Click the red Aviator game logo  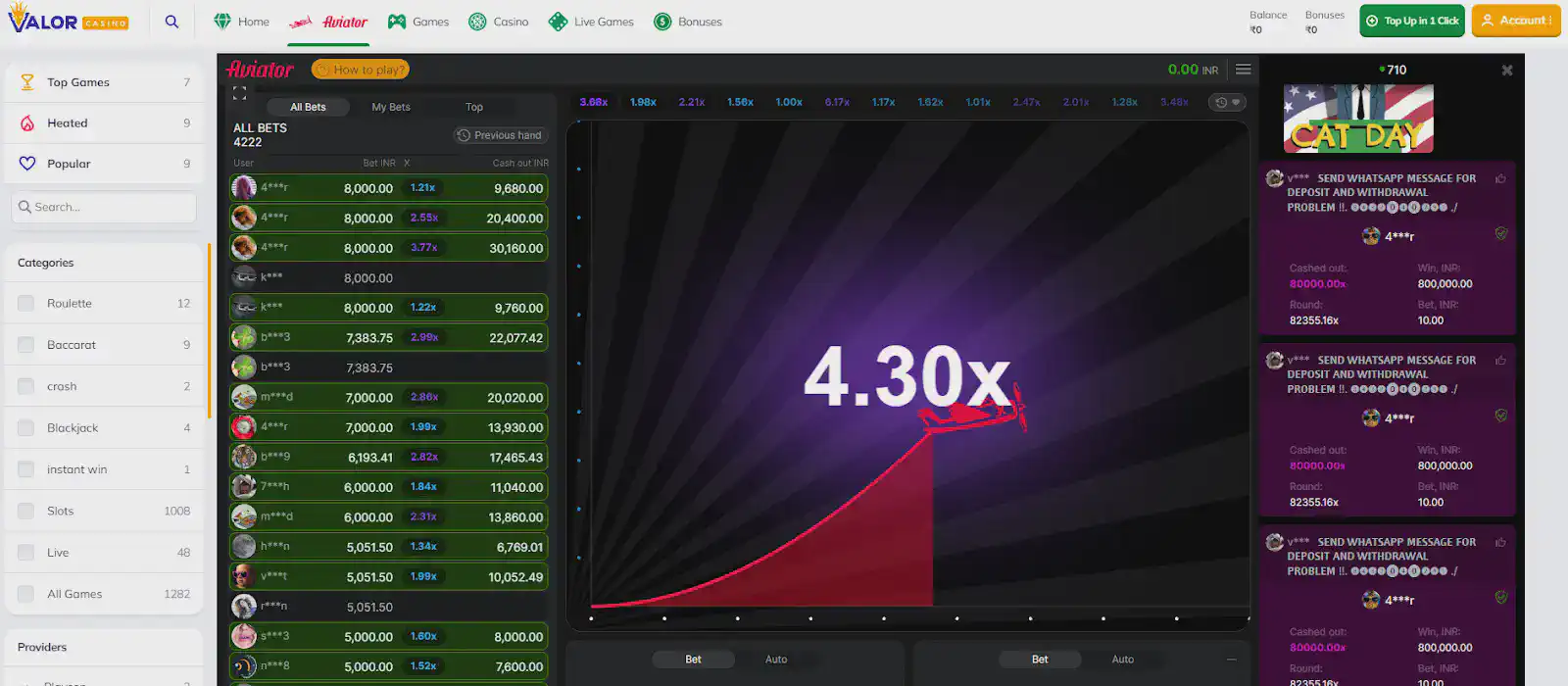tap(260, 70)
